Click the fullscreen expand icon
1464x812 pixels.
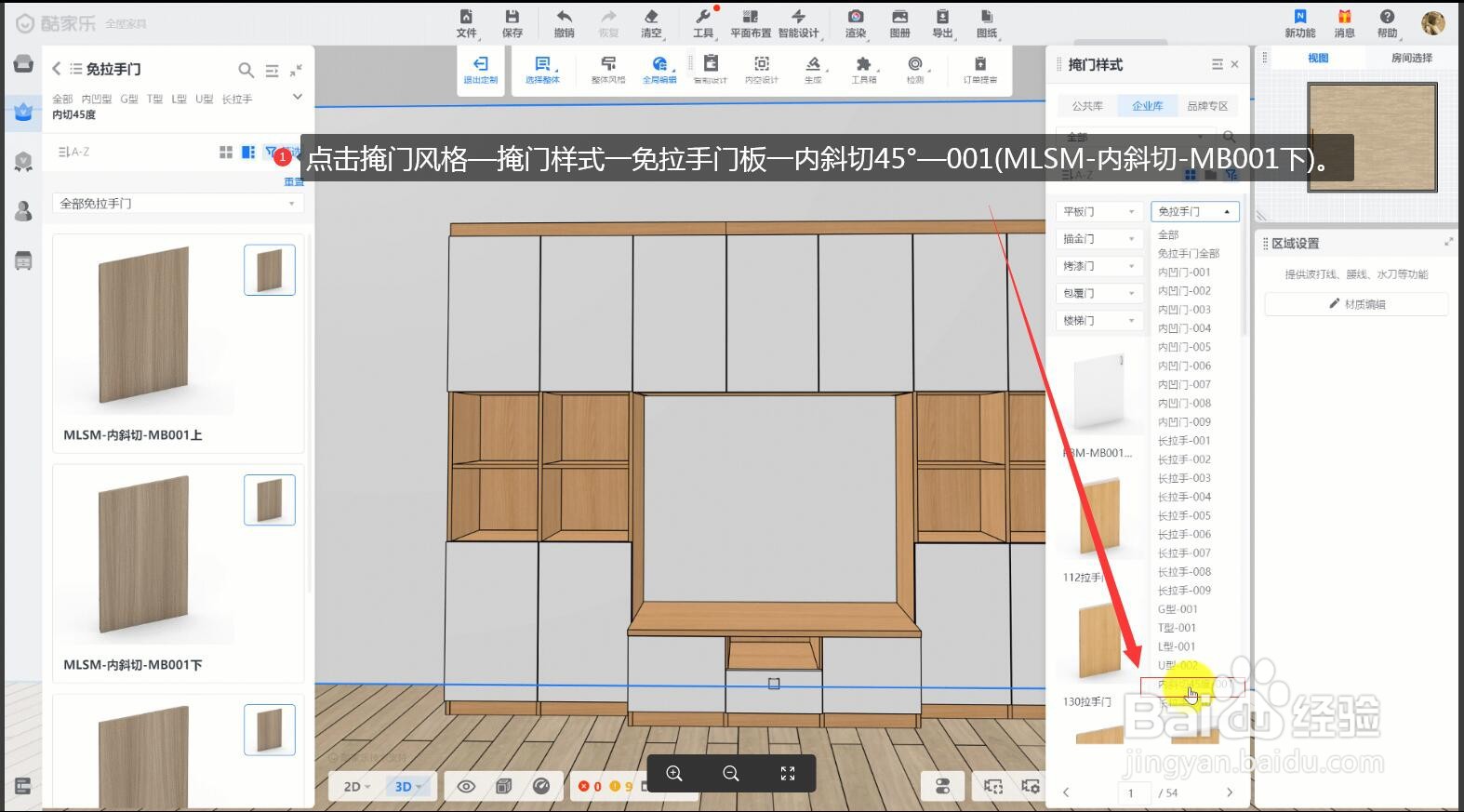788,774
